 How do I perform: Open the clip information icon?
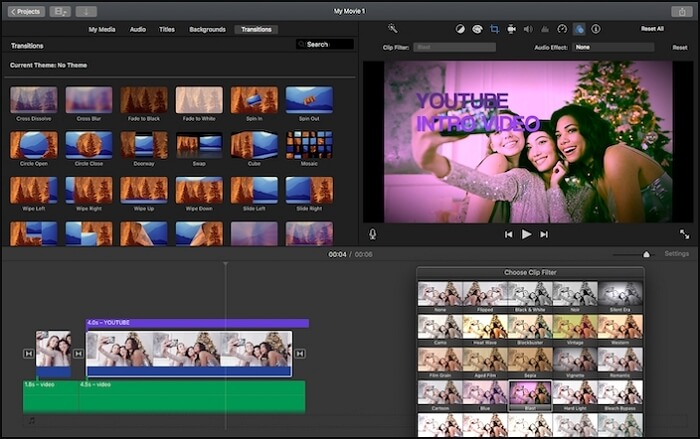point(596,29)
